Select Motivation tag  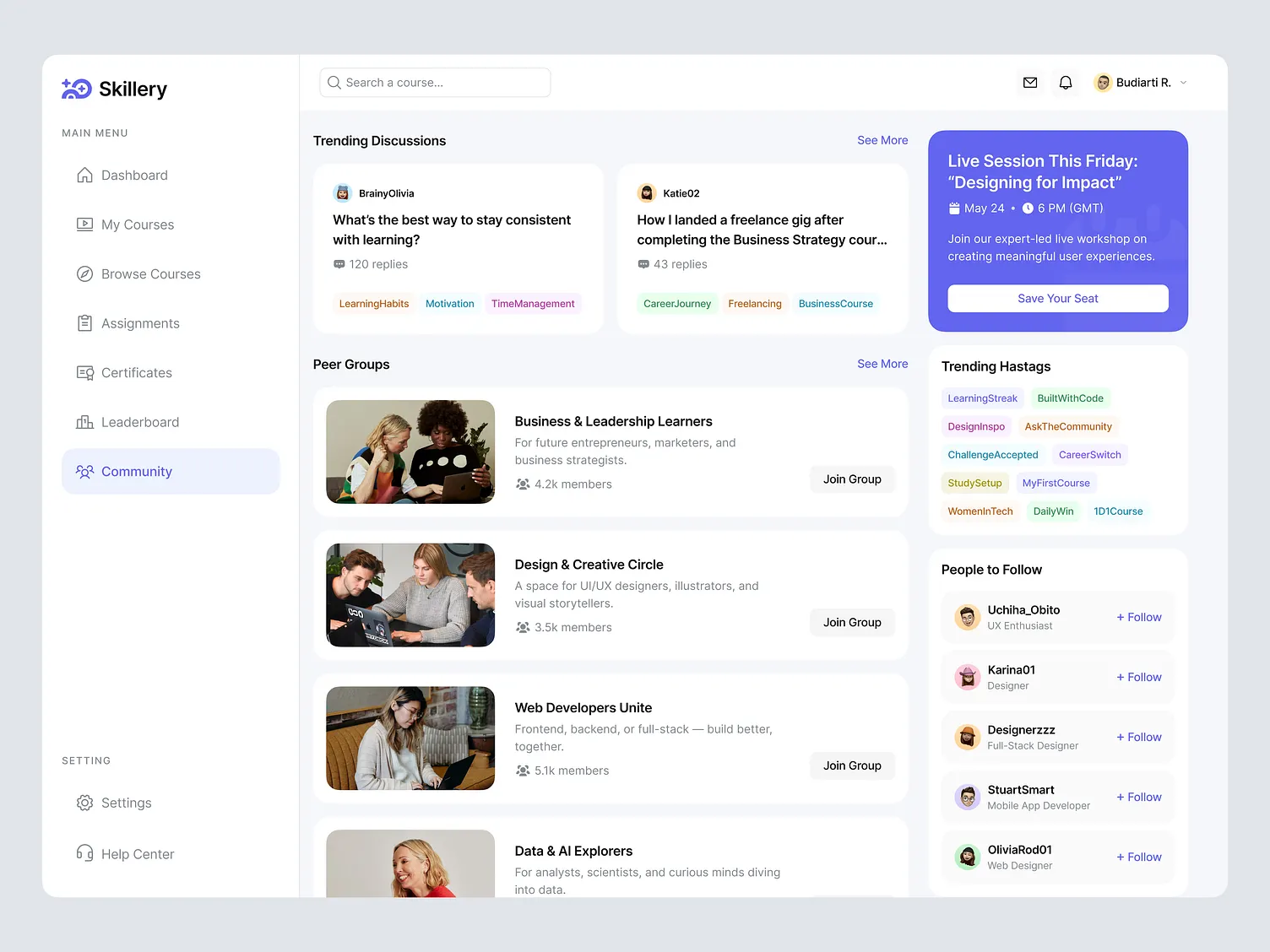pyautogui.click(x=450, y=304)
